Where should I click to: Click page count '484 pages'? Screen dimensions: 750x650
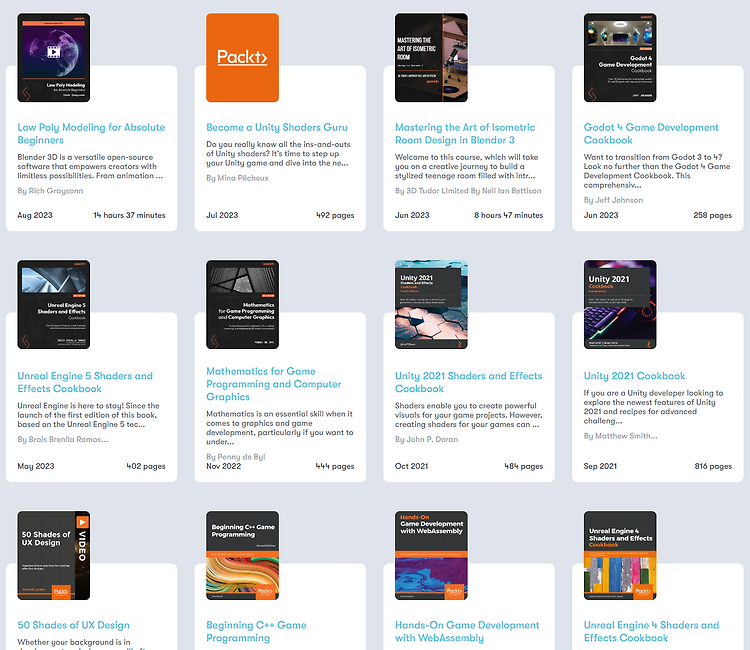[524, 466]
